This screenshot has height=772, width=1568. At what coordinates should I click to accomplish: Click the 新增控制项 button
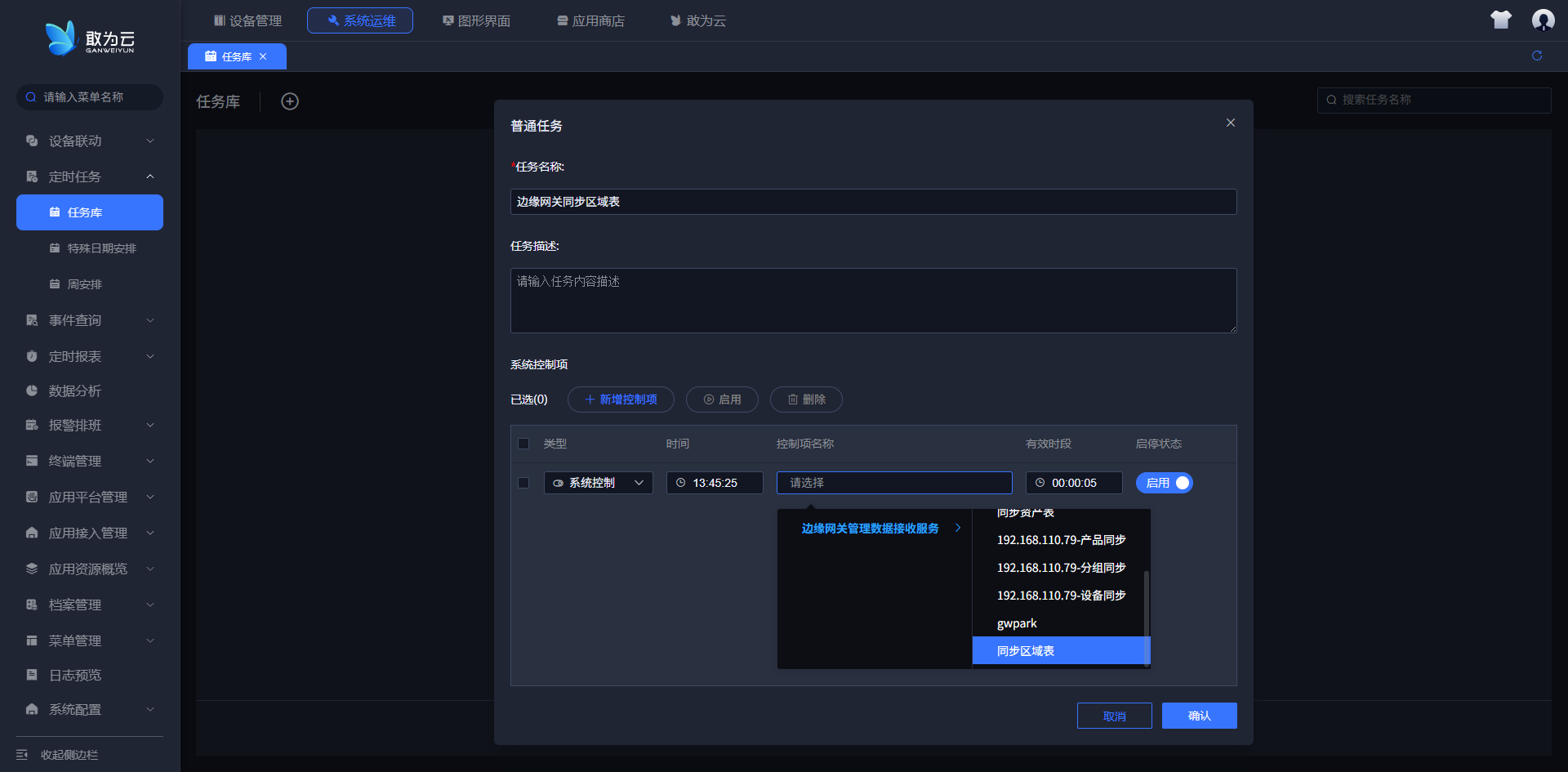pos(621,399)
